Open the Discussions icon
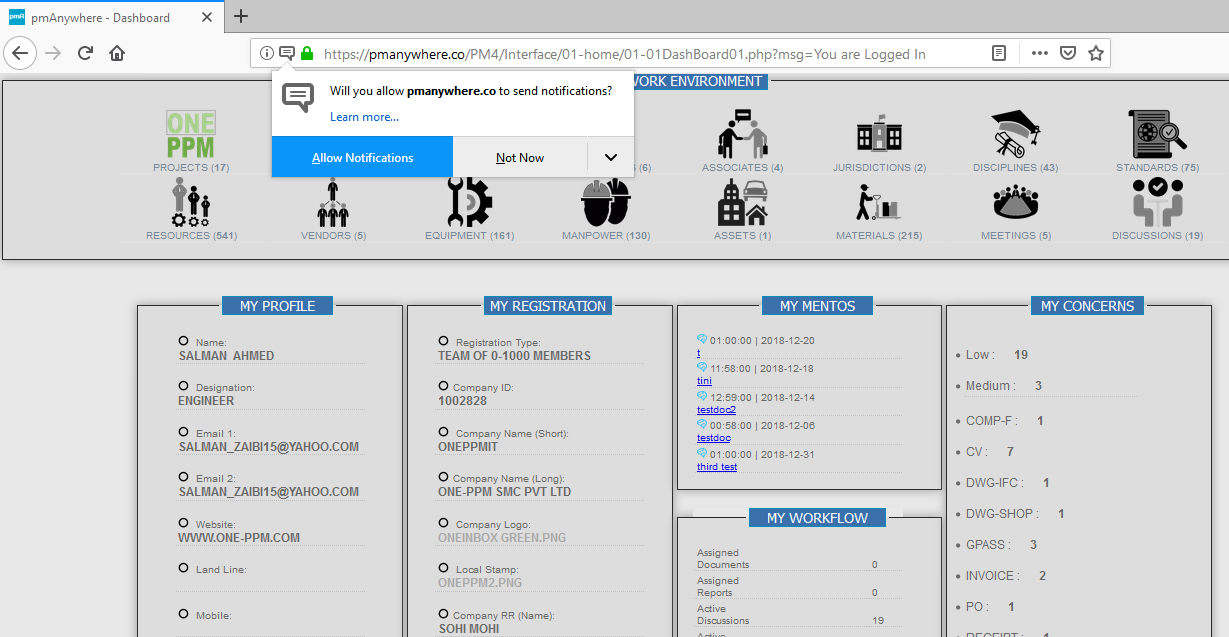Image resolution: width=1229 pixels, height=637 pixels. point(1157,202)
